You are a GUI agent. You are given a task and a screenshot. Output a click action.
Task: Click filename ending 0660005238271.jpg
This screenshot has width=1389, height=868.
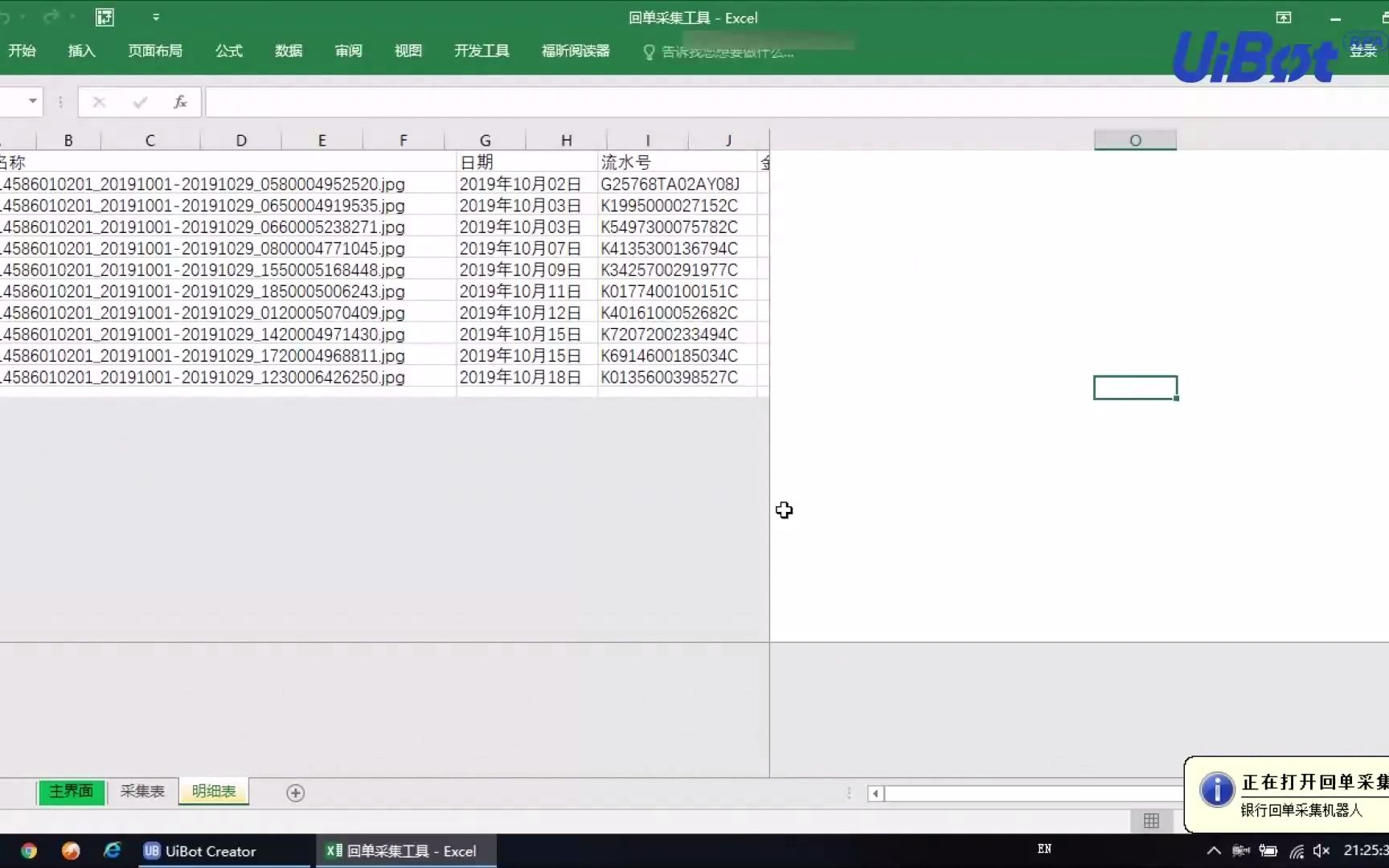pyautogui.click(x=203, y=227)
